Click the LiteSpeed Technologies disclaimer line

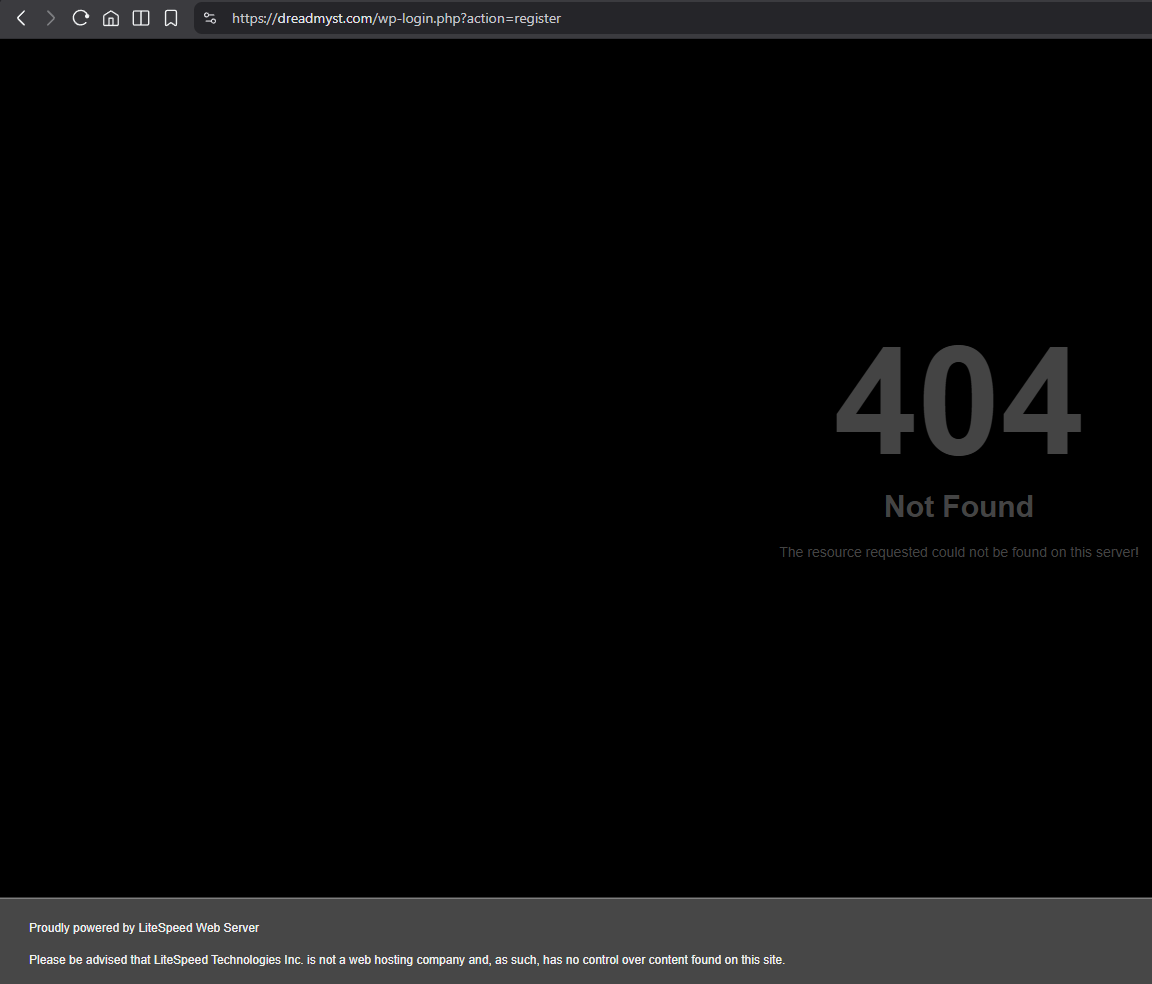coord(407,960)
